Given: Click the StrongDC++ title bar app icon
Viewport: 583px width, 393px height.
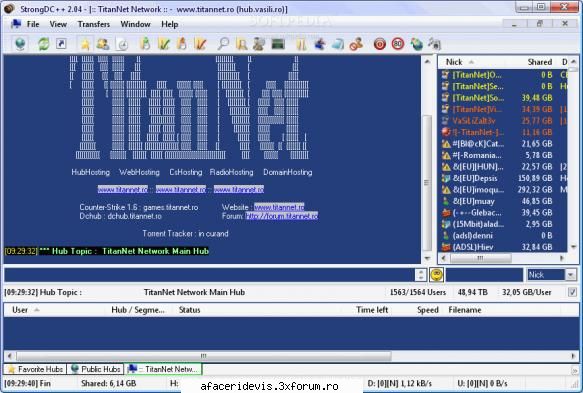Looking at the screenshot, I should pos(10,8).
